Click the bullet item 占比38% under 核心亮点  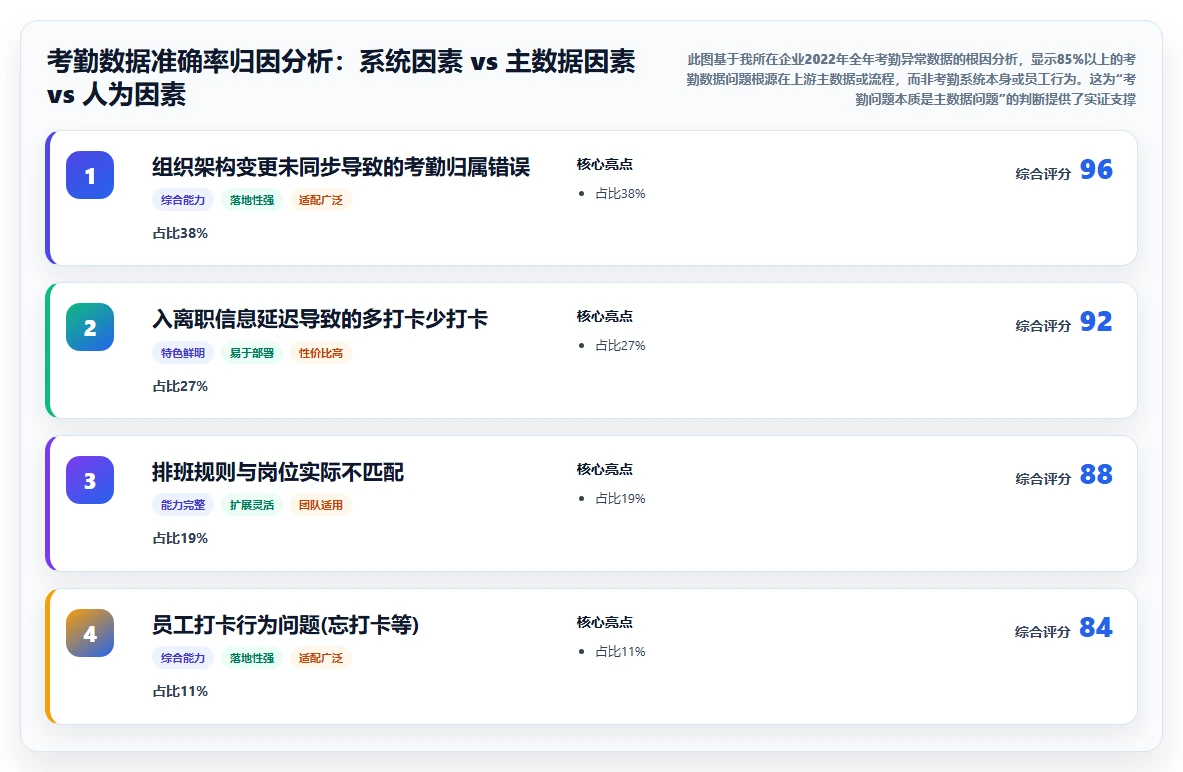[620, 193]
